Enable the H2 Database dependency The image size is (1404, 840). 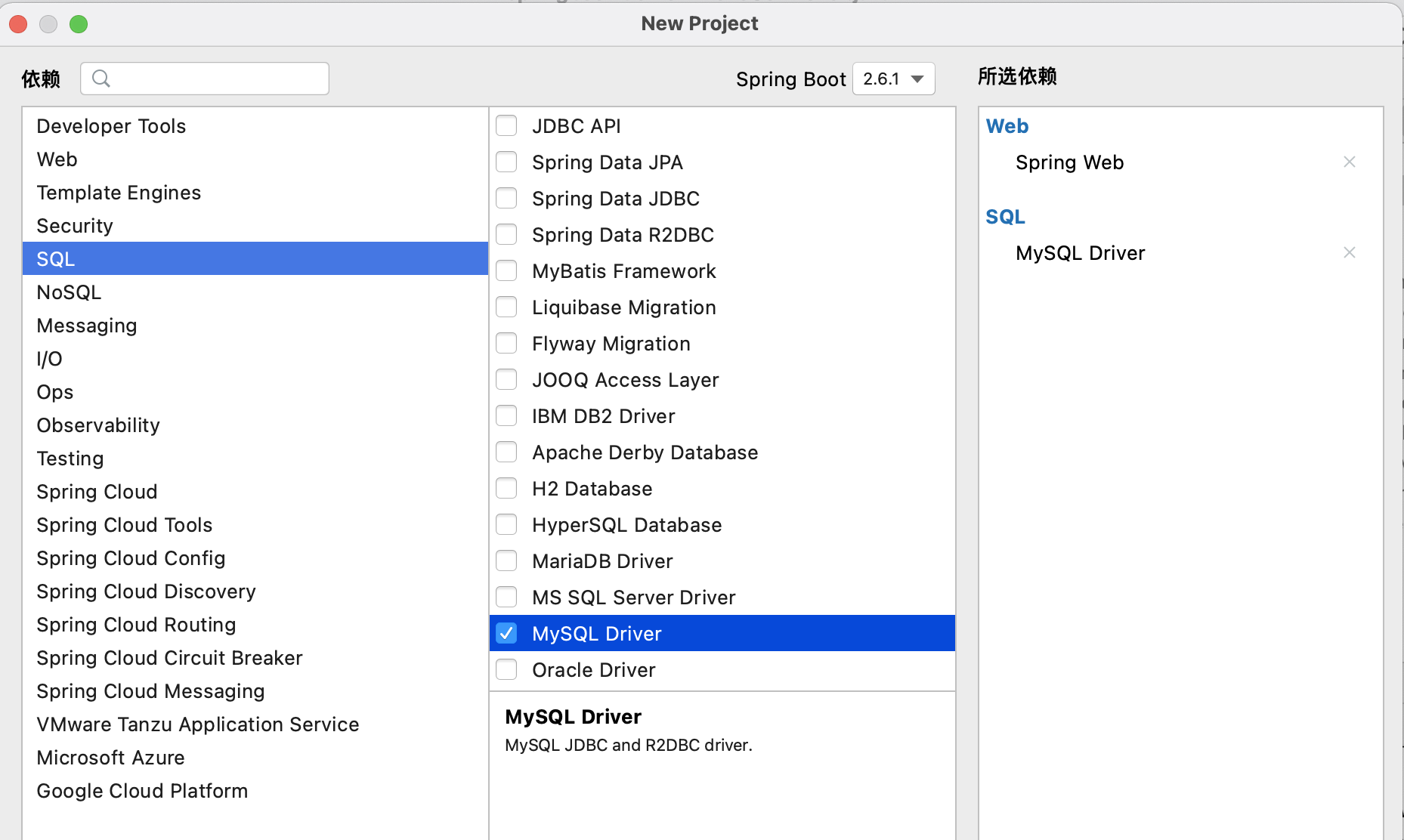click(x=506, y=488)
